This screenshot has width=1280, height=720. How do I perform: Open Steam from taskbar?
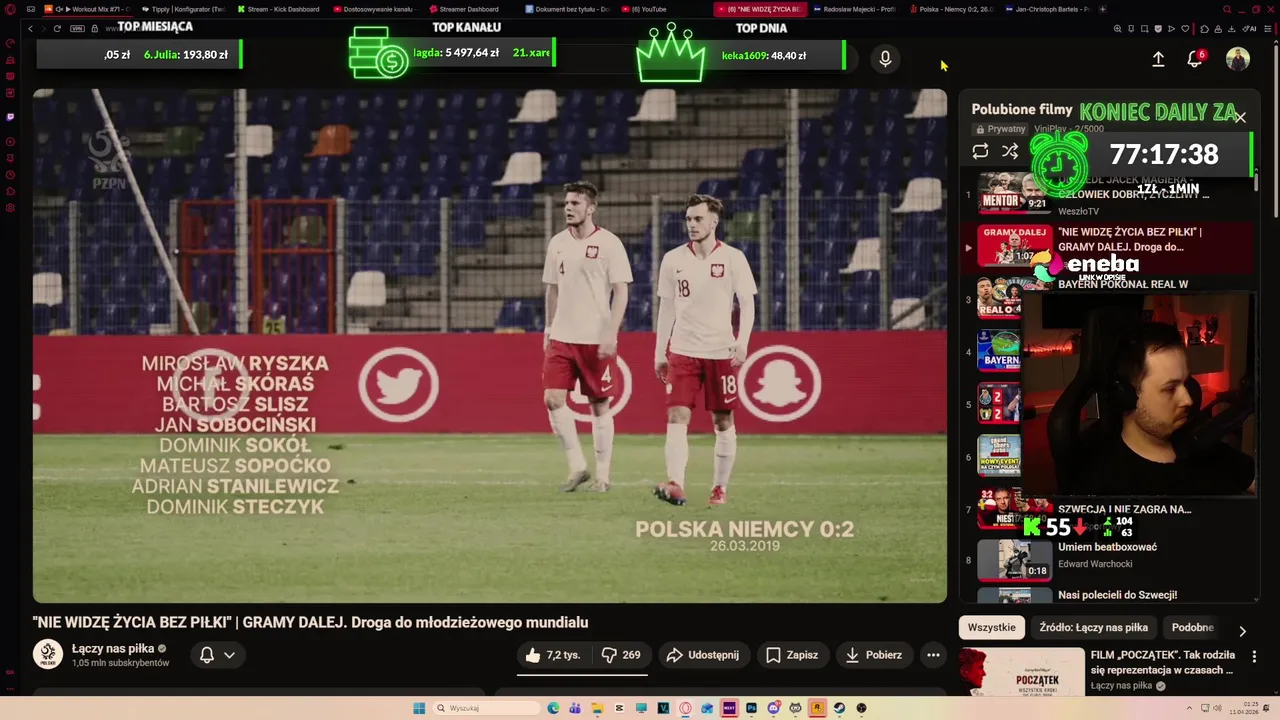pyautogui.click(x=839, y=708)
